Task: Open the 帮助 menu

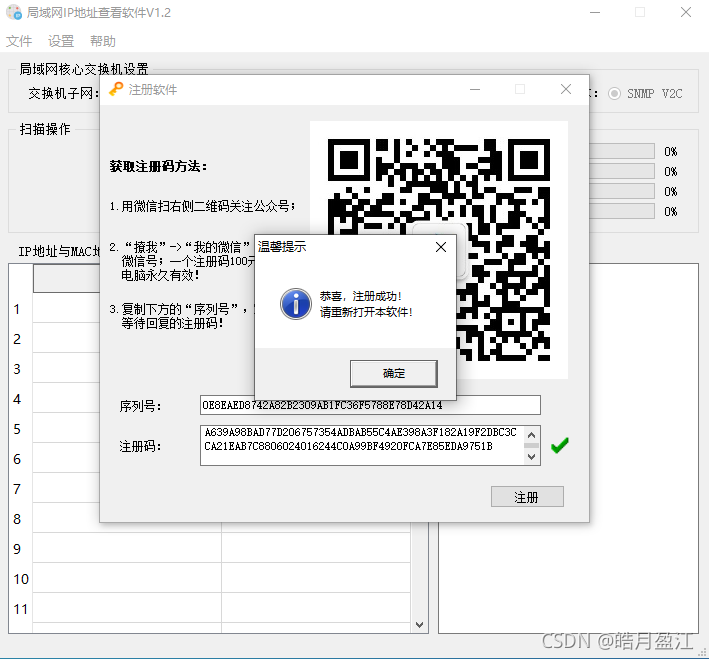Action: pos(103,41)
